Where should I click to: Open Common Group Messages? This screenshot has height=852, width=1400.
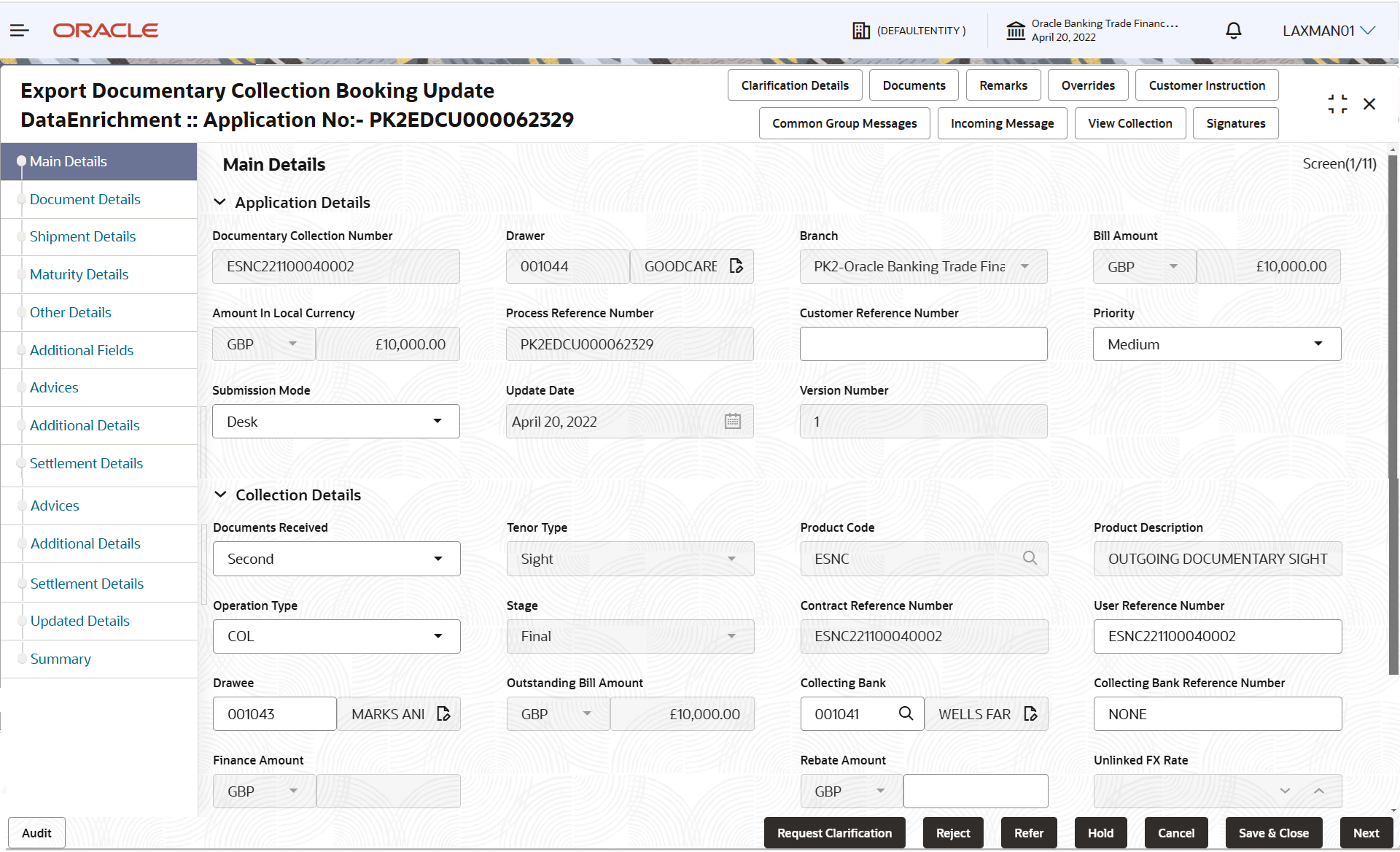(x=844, y=123)
